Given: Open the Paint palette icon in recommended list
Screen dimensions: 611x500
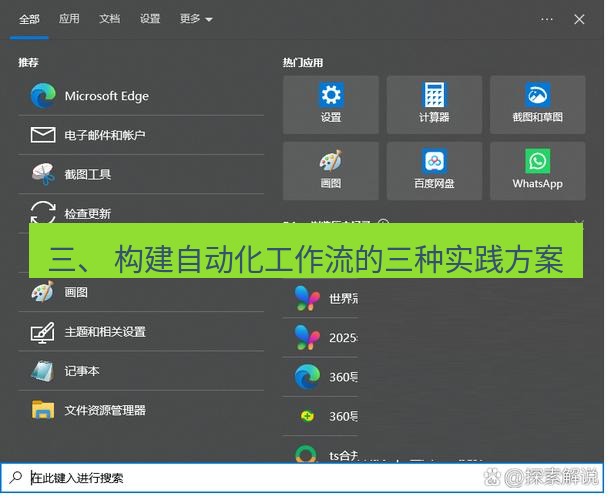Looking at the screenshot, I should coord(42,292).
